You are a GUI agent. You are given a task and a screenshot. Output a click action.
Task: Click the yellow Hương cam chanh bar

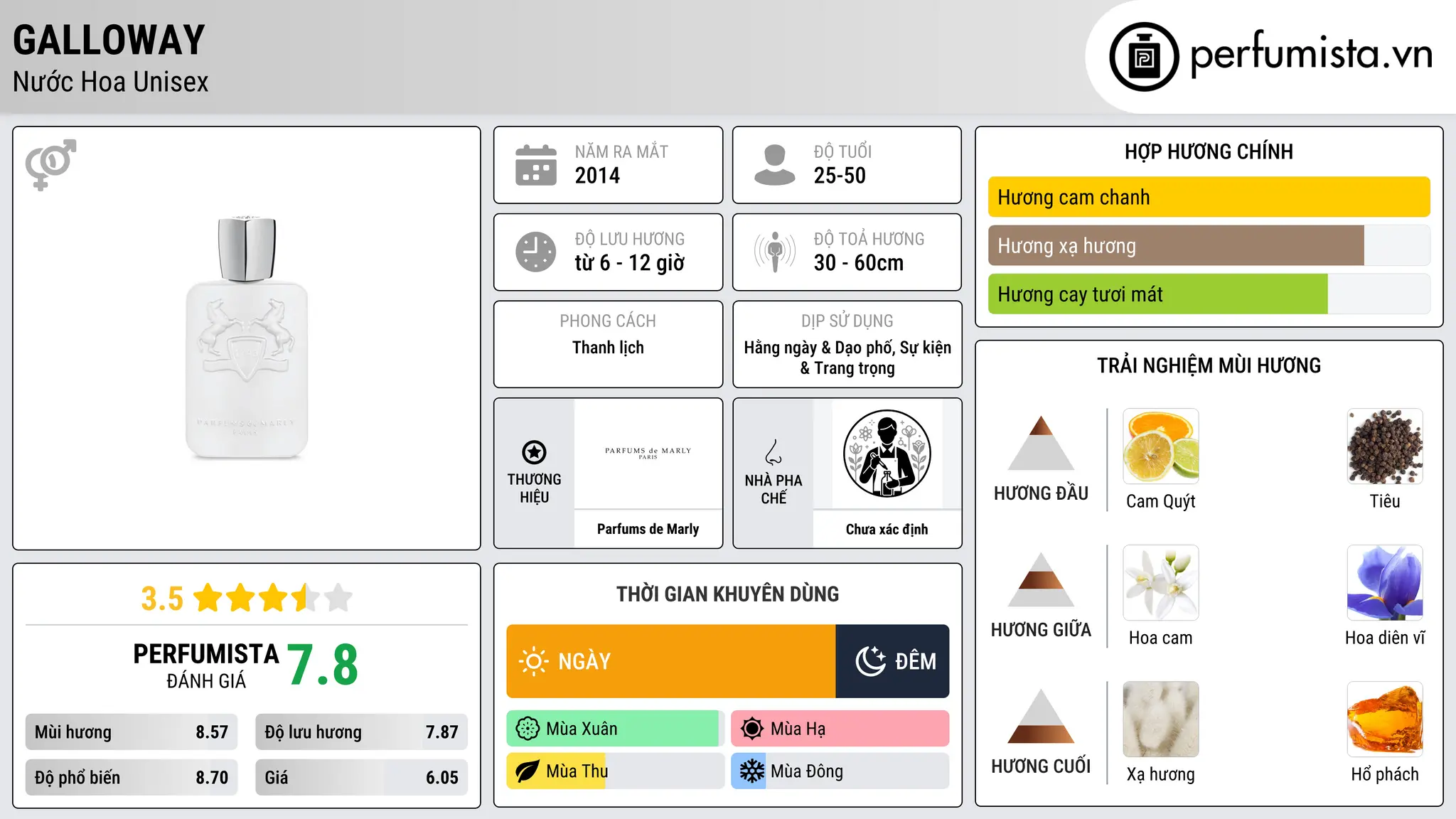click(x=1209, y=197)
